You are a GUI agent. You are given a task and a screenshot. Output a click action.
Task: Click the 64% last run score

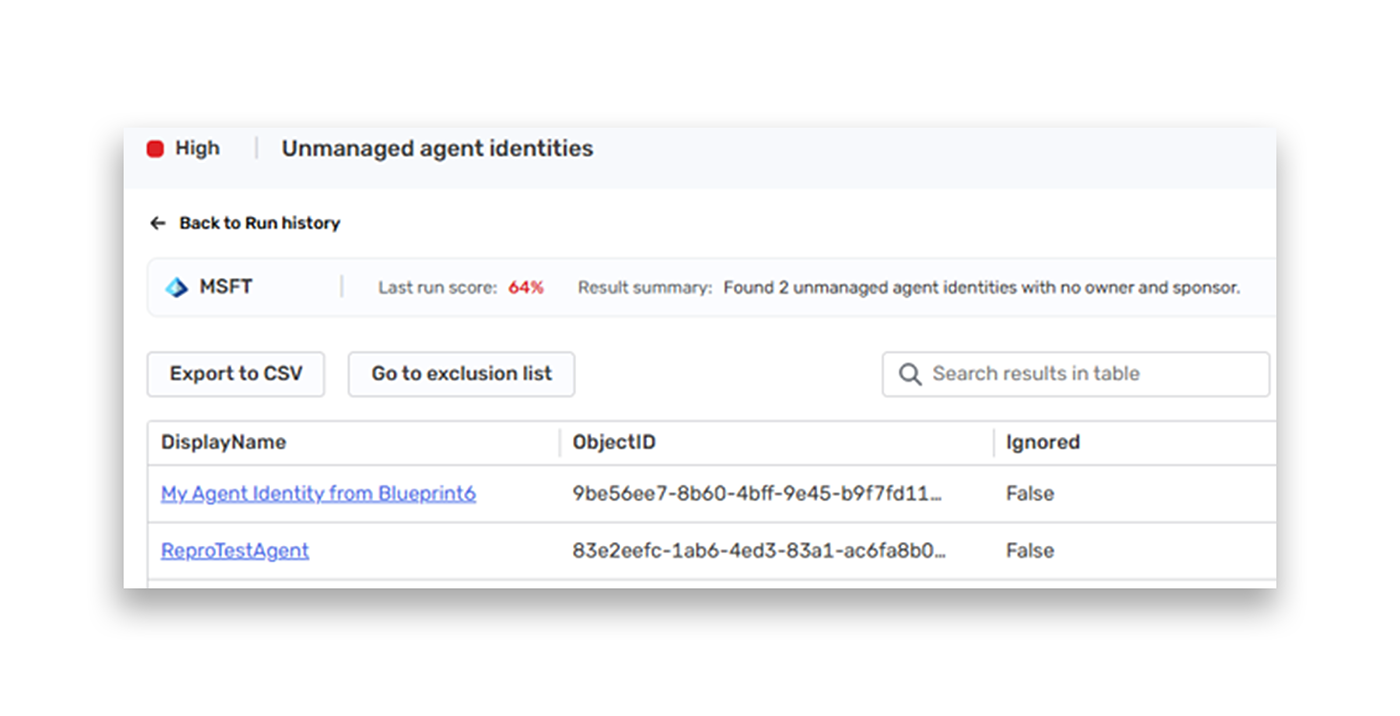pyautogui.click(x=526, y=288)
